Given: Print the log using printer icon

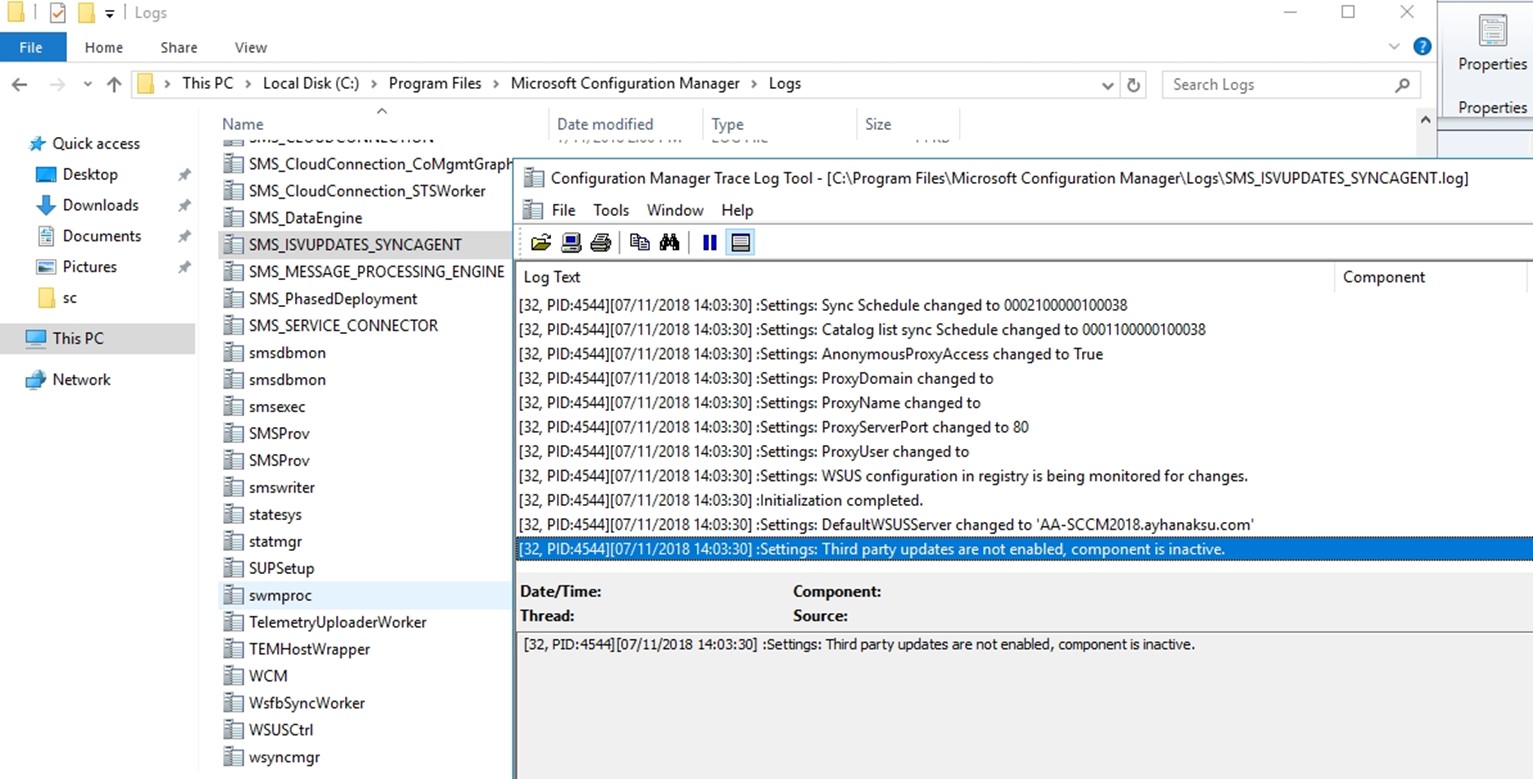Looking at the screenshot, I should click(600, 242).
